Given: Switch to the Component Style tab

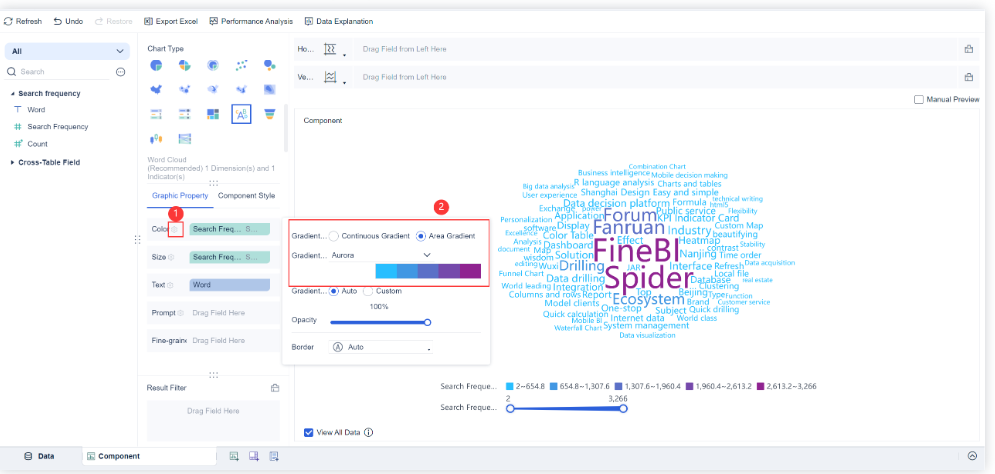Looking at the screenshot, I should coord(246,195).
